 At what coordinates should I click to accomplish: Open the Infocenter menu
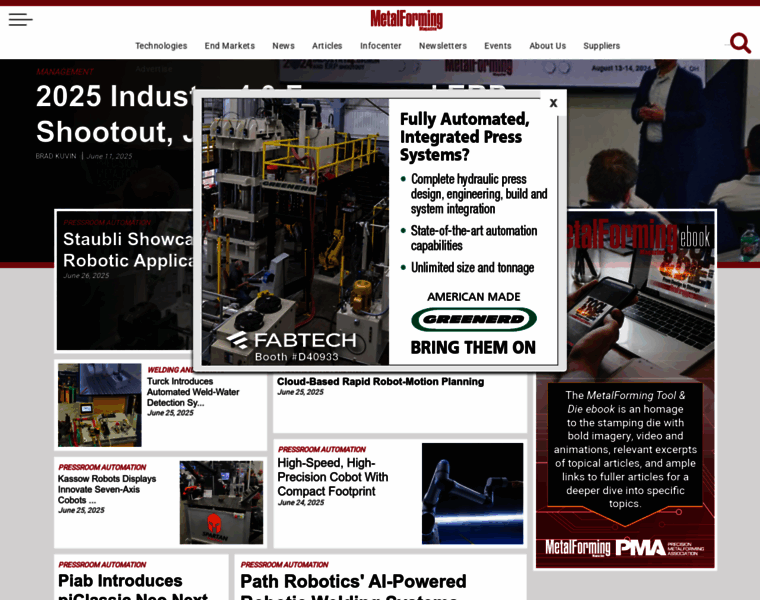click(380, 46)
